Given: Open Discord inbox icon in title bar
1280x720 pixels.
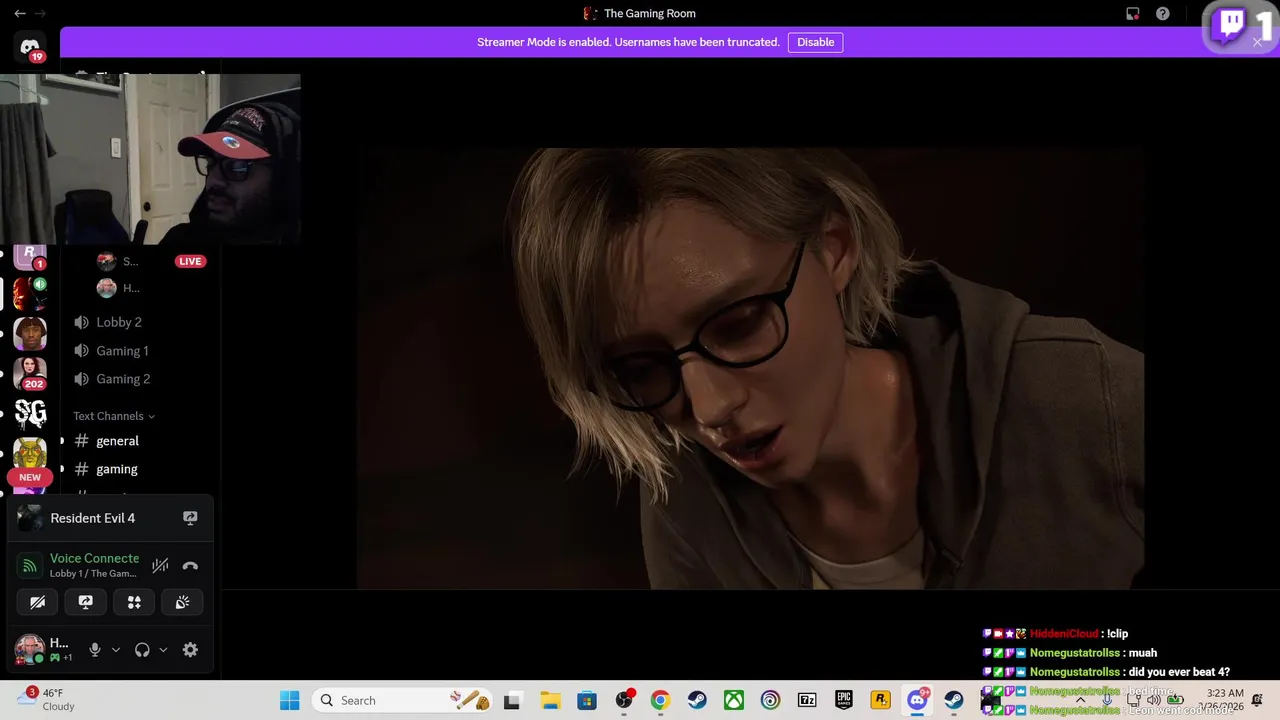Looking at the screenshot, I should point(1133,14).
